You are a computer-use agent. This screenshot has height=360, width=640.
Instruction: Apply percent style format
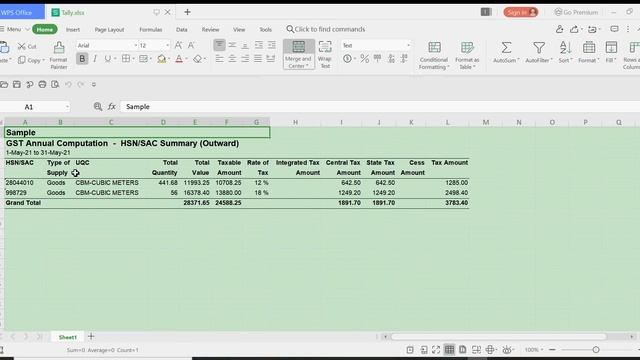tap(364, 59)
